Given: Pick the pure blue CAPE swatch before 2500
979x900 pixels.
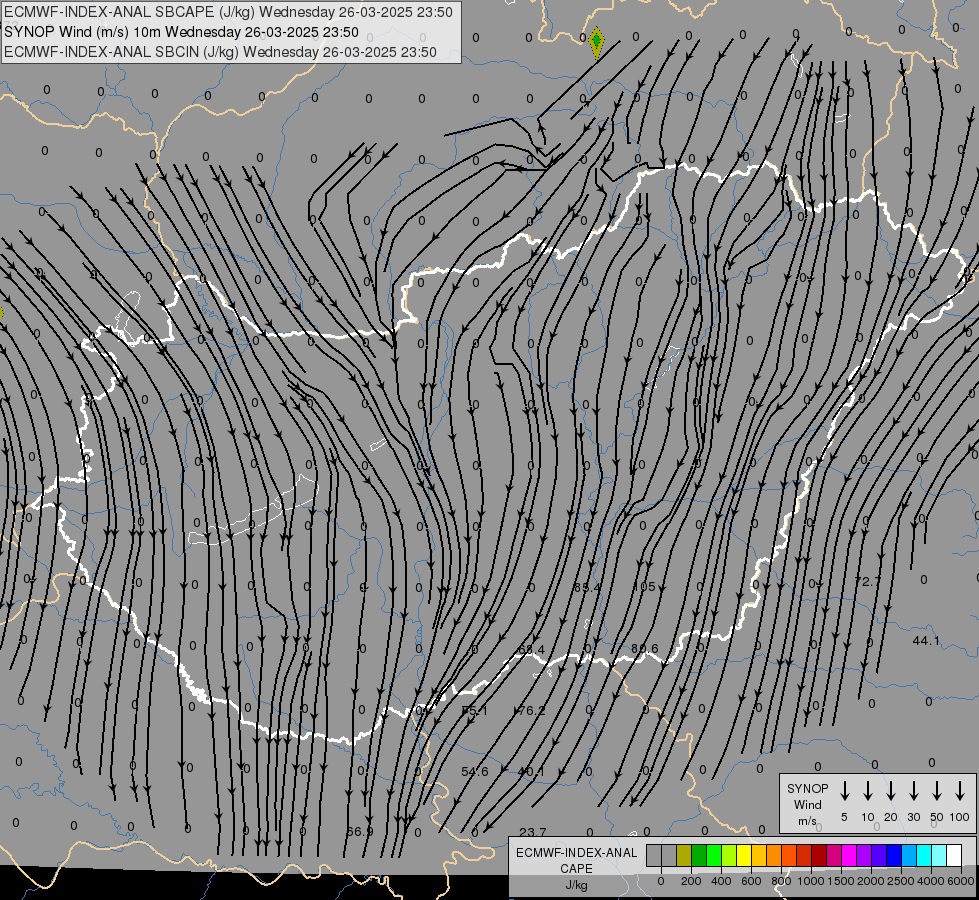Looking at the screenshot, I should pos(893,855).
